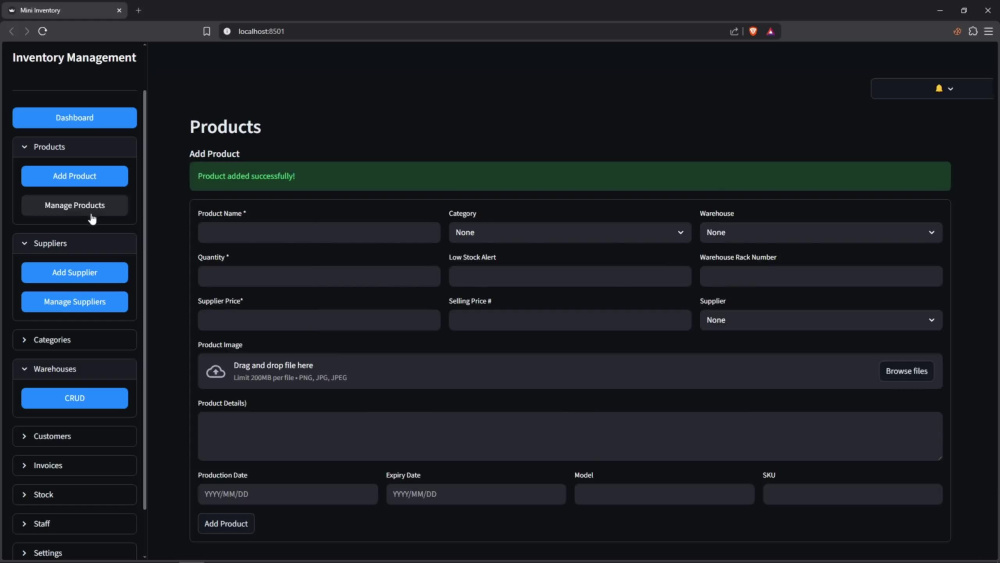
Task: Submit form with Add Product button
Action: (x=226, y=523)
